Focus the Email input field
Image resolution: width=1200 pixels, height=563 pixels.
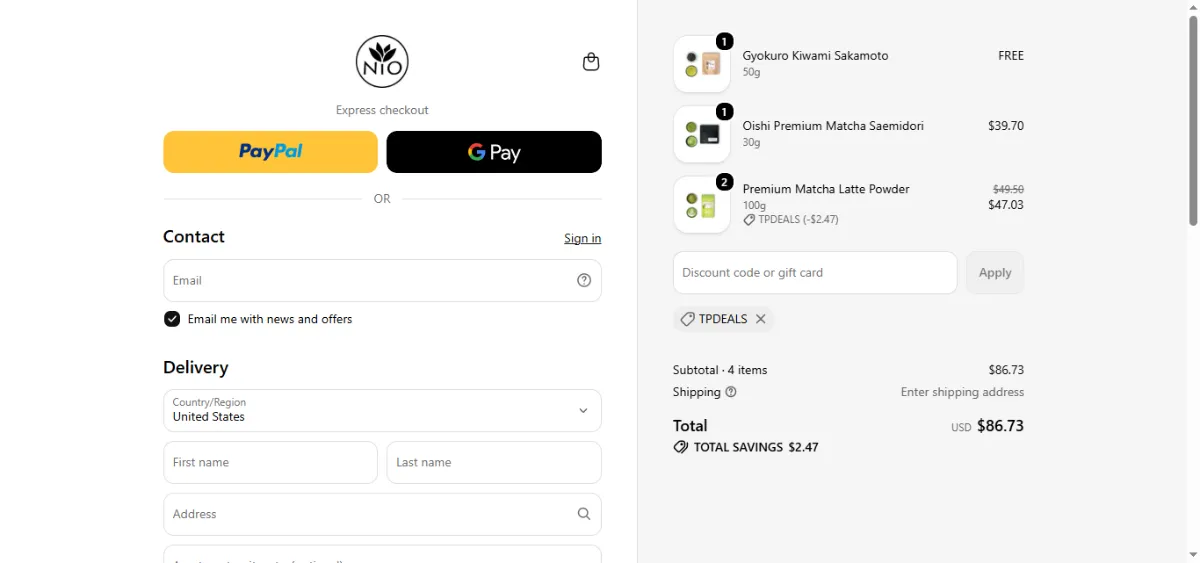coord(382,280)
